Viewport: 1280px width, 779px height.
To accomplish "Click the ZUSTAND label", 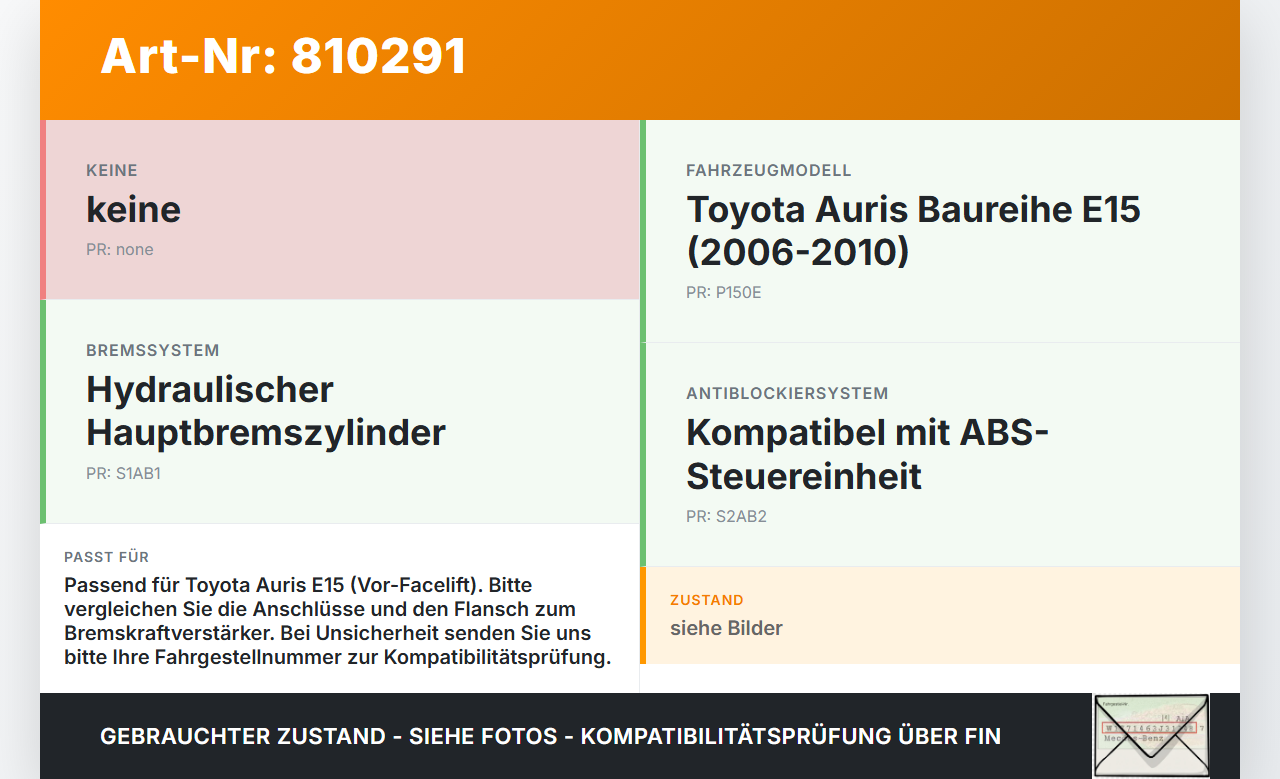I will pyautogui.click(x=707, y=600).
